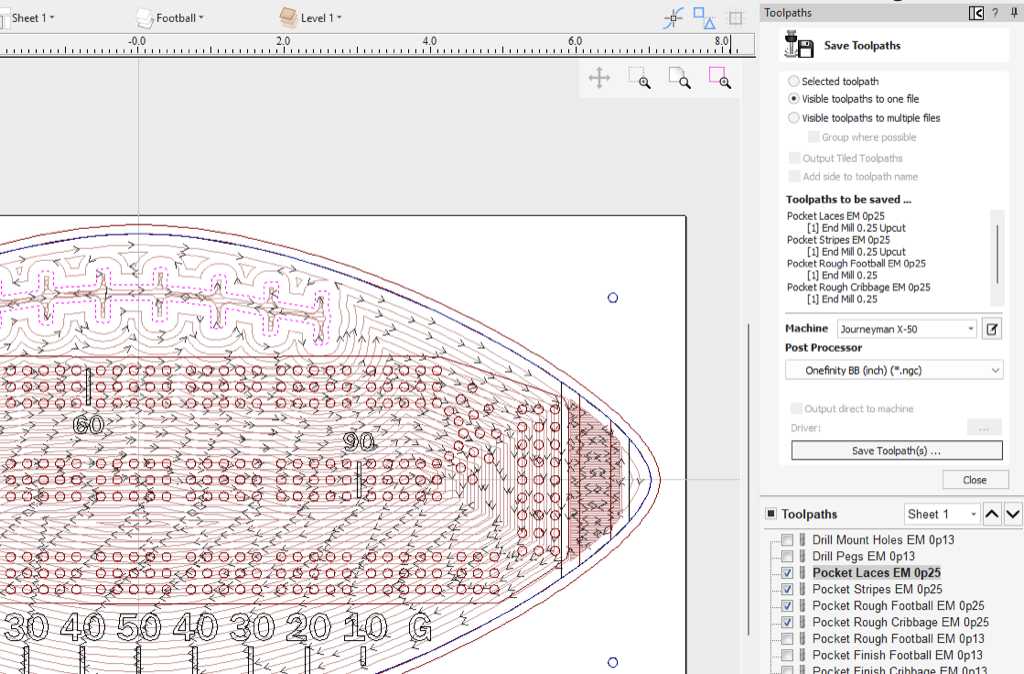1024x674 pixels.
Task: Uncheck the Pocket Stripes EM 0p25 checkbox
Action: pyautogui.click(x=788, y=589)
